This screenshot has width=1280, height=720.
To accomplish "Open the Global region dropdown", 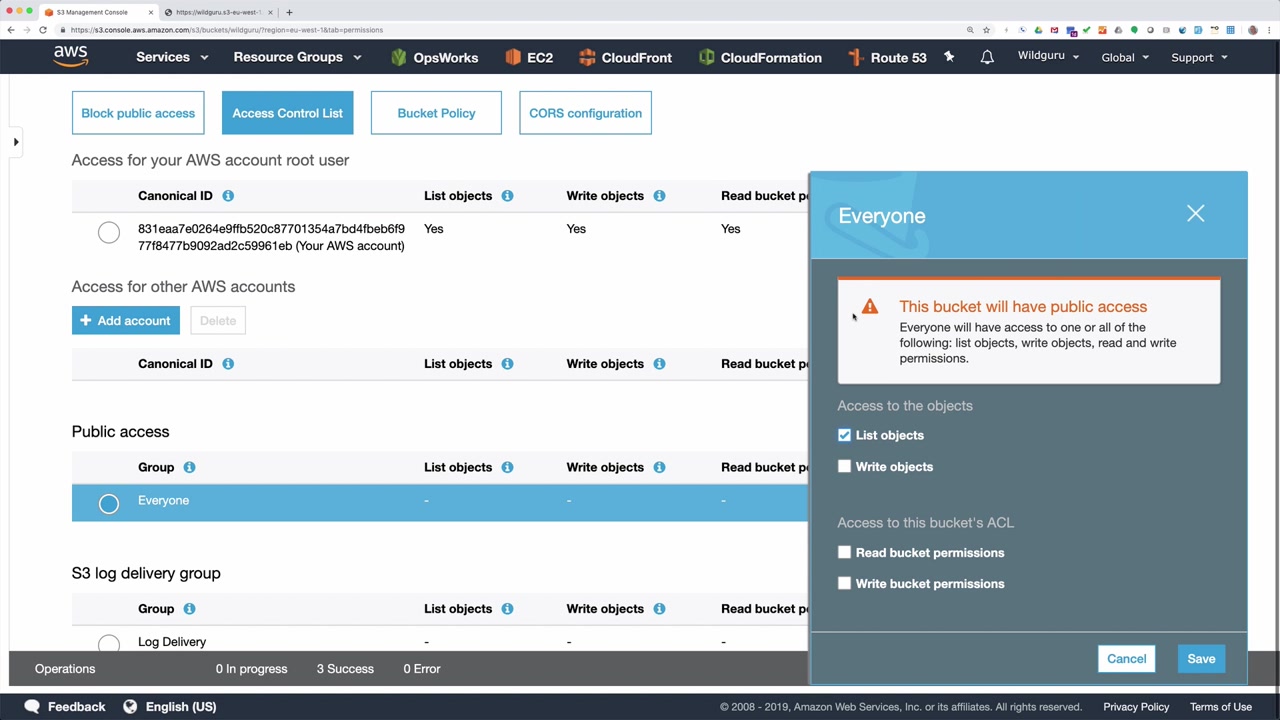I will pyautogui.click(x=1125, y=57).
